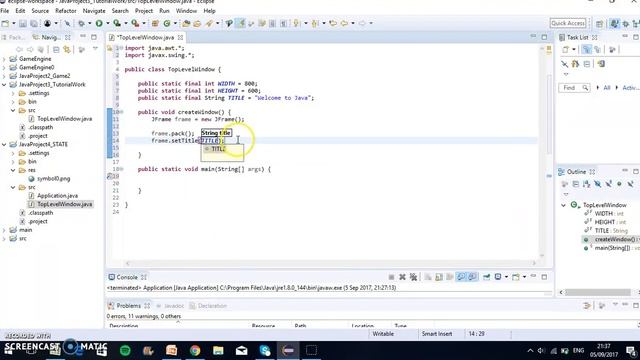Screen dimensions: 640x360
Task: Select the Java perspective icon
Action: click(x=614, y=24)
